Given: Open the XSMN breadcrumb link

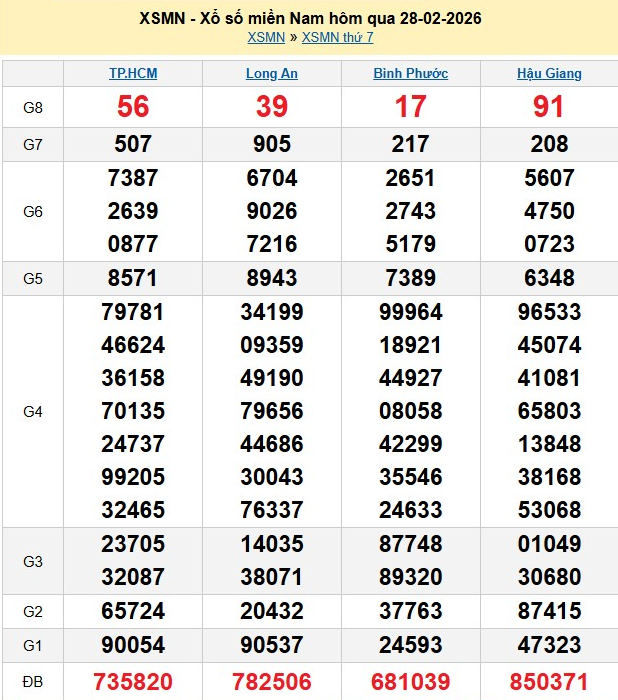Looking at the screenshot, I should [266, 38].
